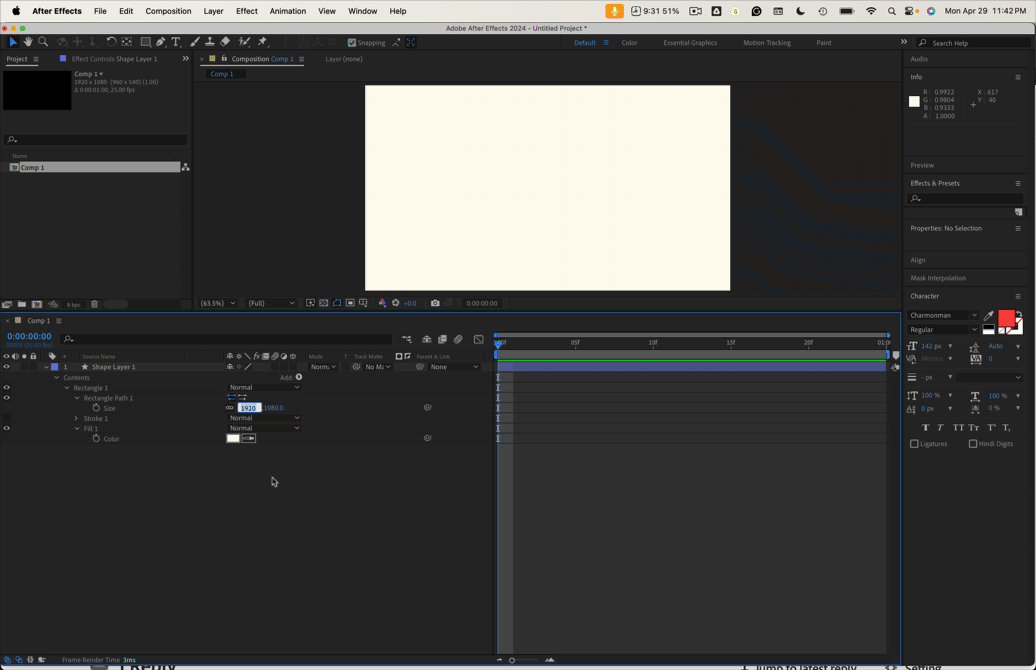The image size is (1036, 670).
Task: Click the Fill Color property stopwatch
Action: (96, 438)
